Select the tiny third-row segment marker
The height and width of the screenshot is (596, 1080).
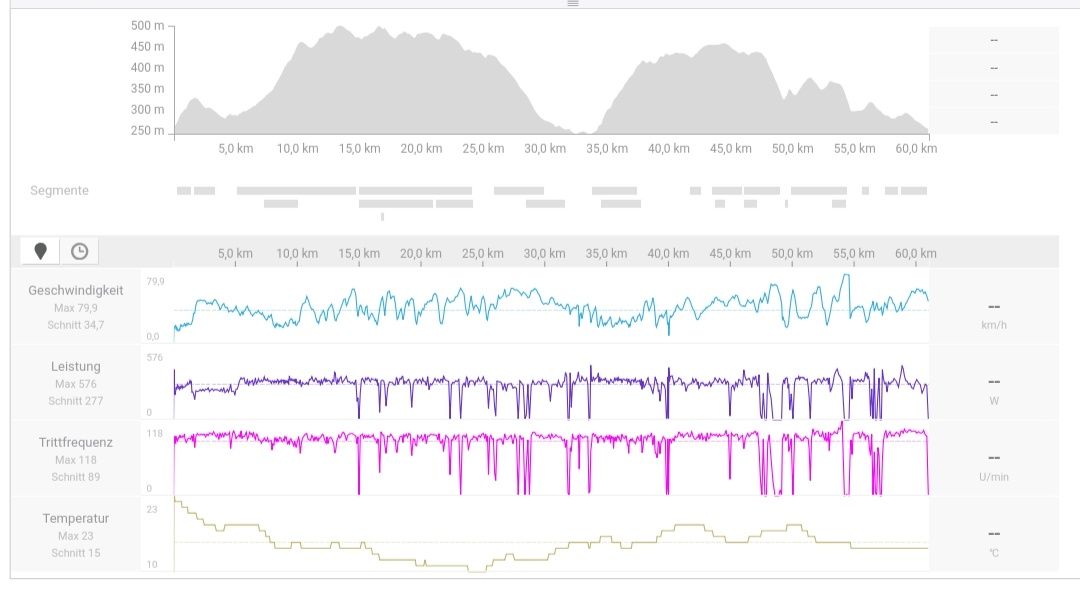pyautogui.click(x=382, y=217)
